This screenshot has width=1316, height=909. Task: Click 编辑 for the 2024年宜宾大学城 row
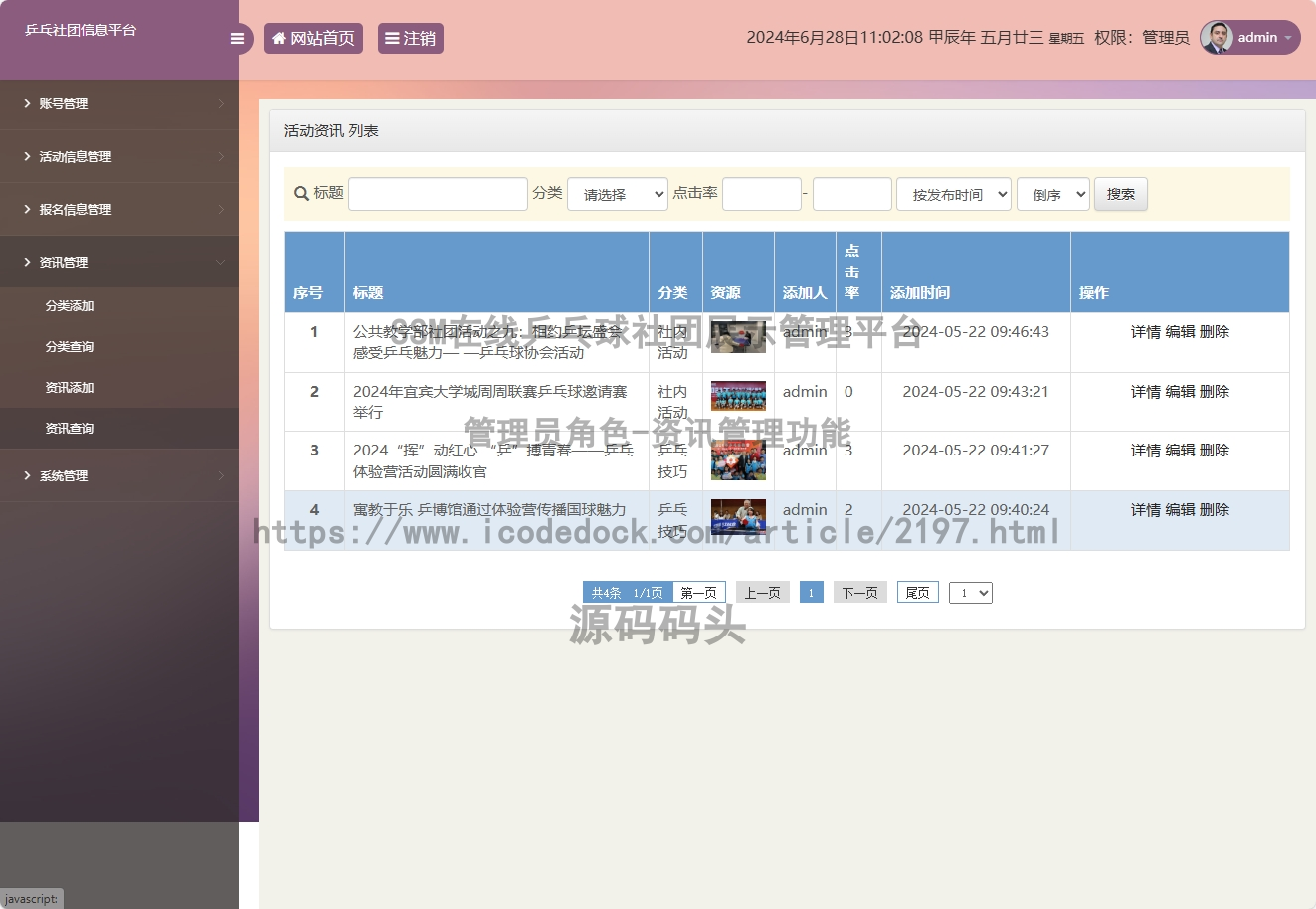[x=1180, y=392]
